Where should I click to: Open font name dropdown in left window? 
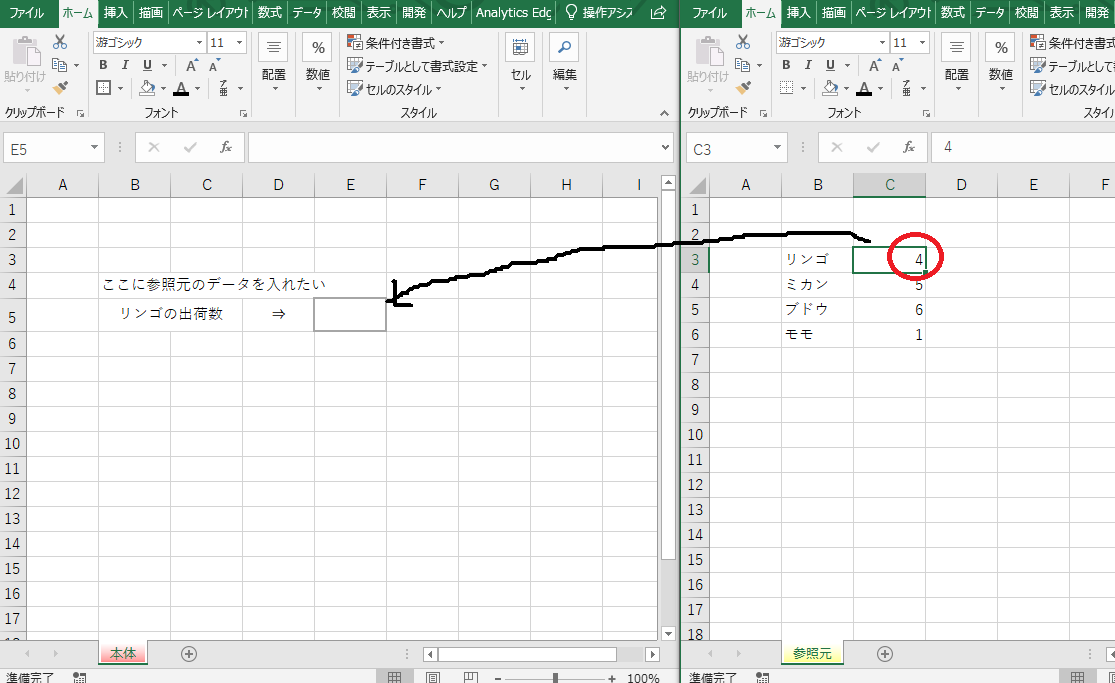click(199, 43)
